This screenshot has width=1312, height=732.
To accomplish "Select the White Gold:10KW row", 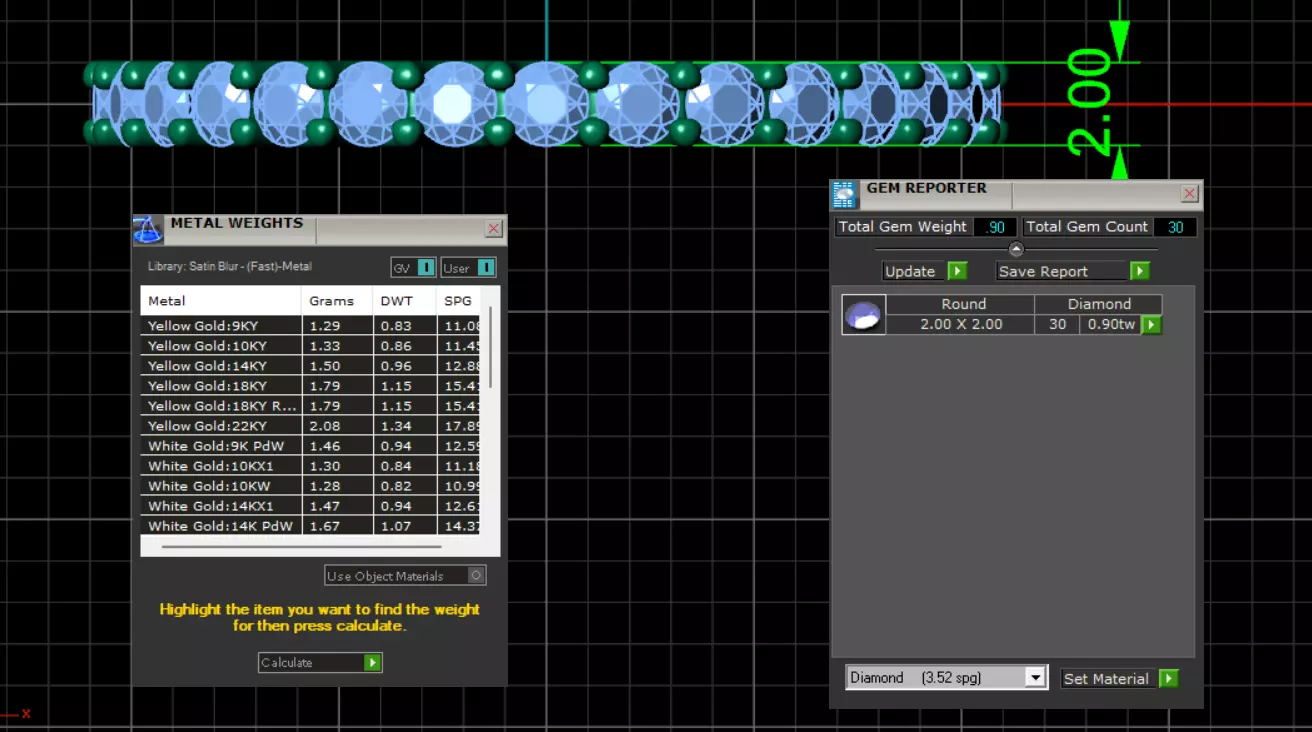I will pos(310,485).
